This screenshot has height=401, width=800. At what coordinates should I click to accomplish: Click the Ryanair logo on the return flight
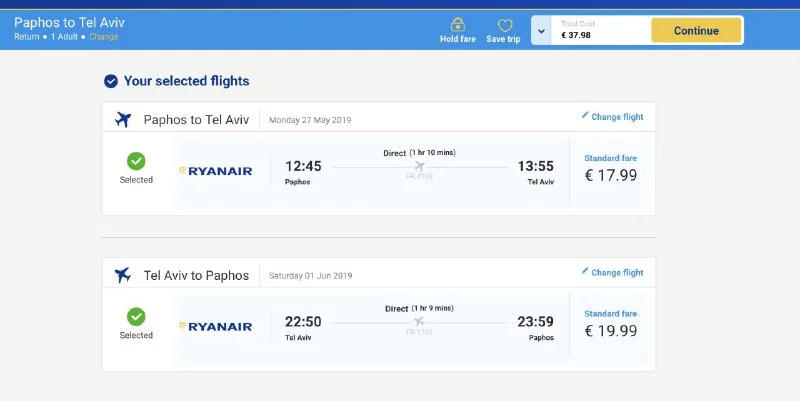click(x=215, y=326)
